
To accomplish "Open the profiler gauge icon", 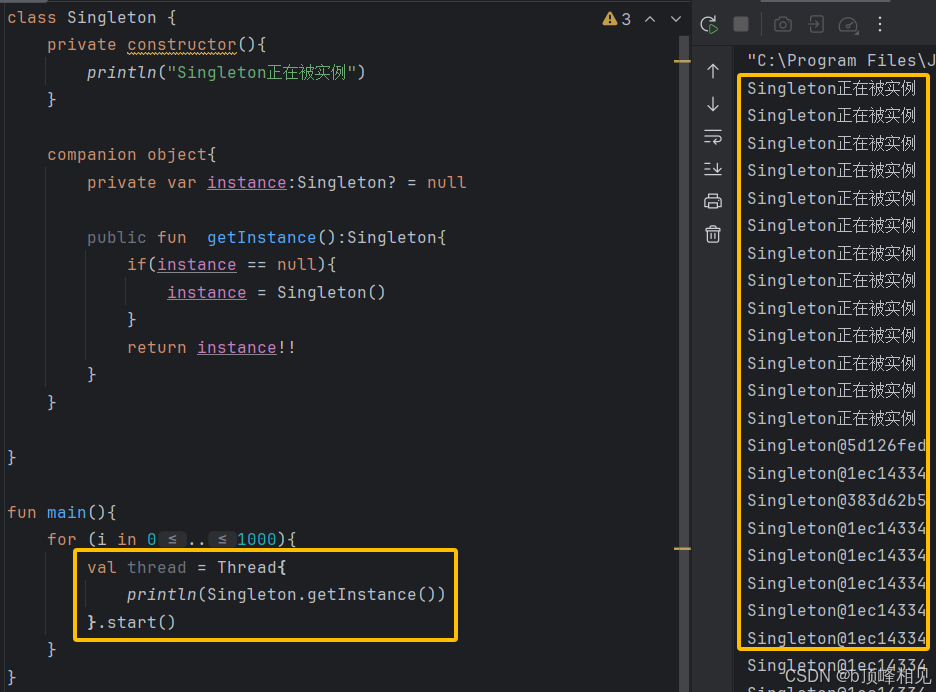I will (848, 25).
